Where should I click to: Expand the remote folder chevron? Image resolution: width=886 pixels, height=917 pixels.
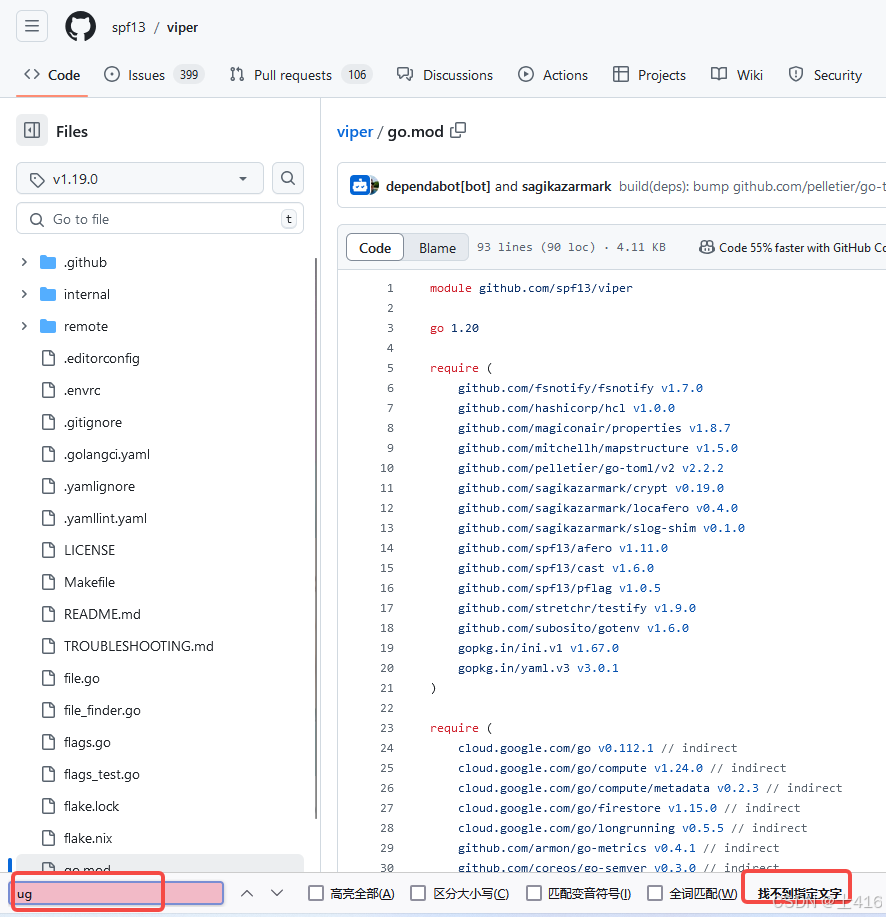pos(24,326)
